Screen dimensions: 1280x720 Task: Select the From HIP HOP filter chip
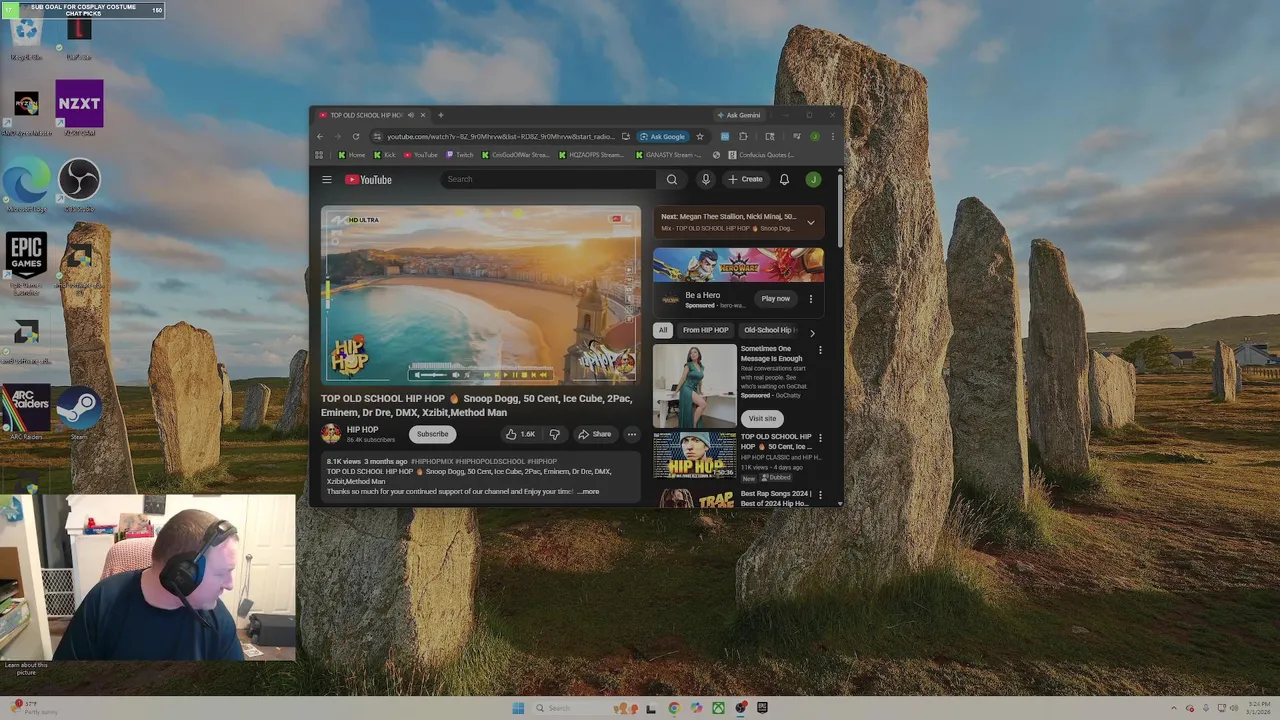pyautogui.click(x=705, y=330)
